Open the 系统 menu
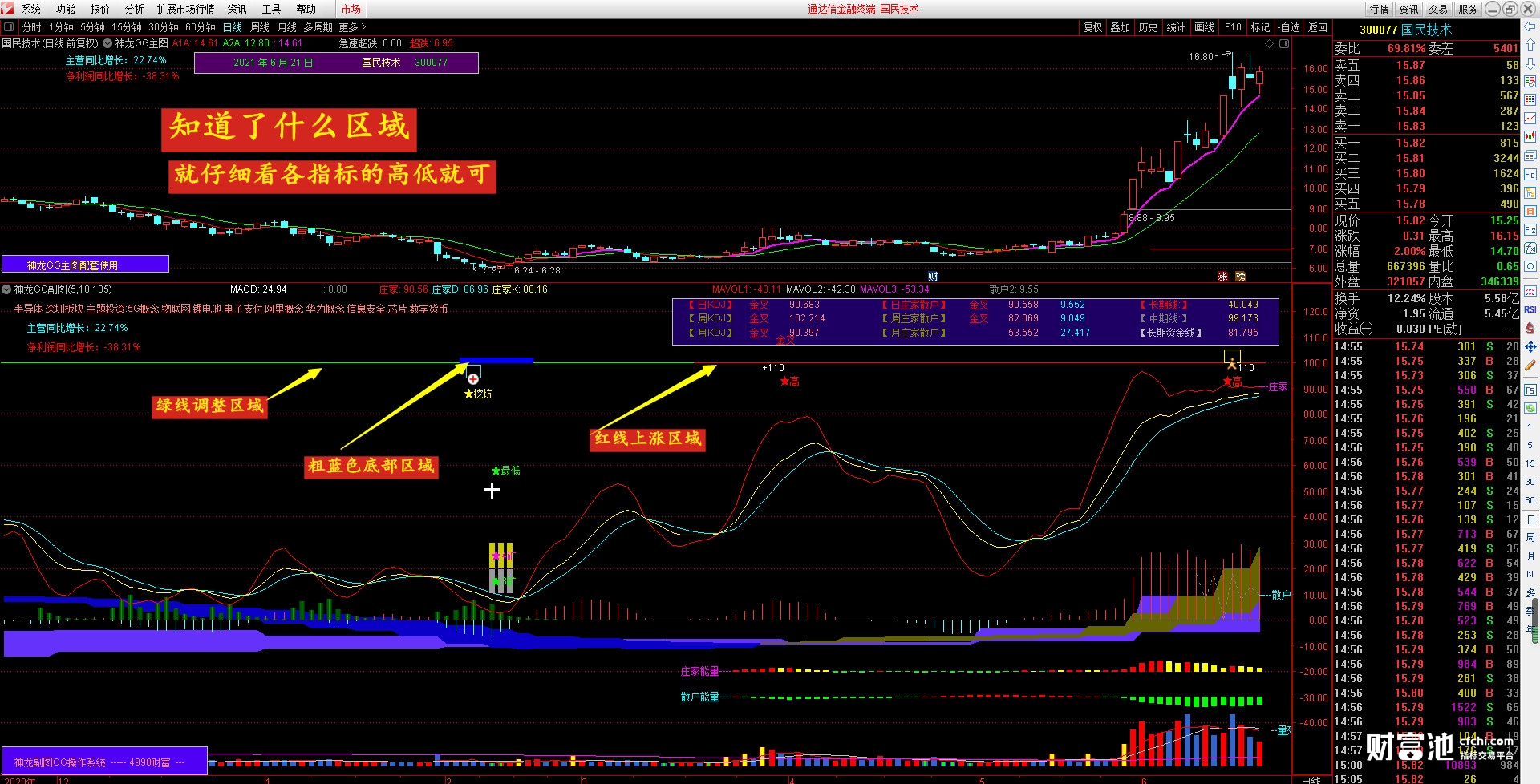Image resolution: width=1540 pixels, height=784 pixels. pyautogui.click(x=31, y=9)
